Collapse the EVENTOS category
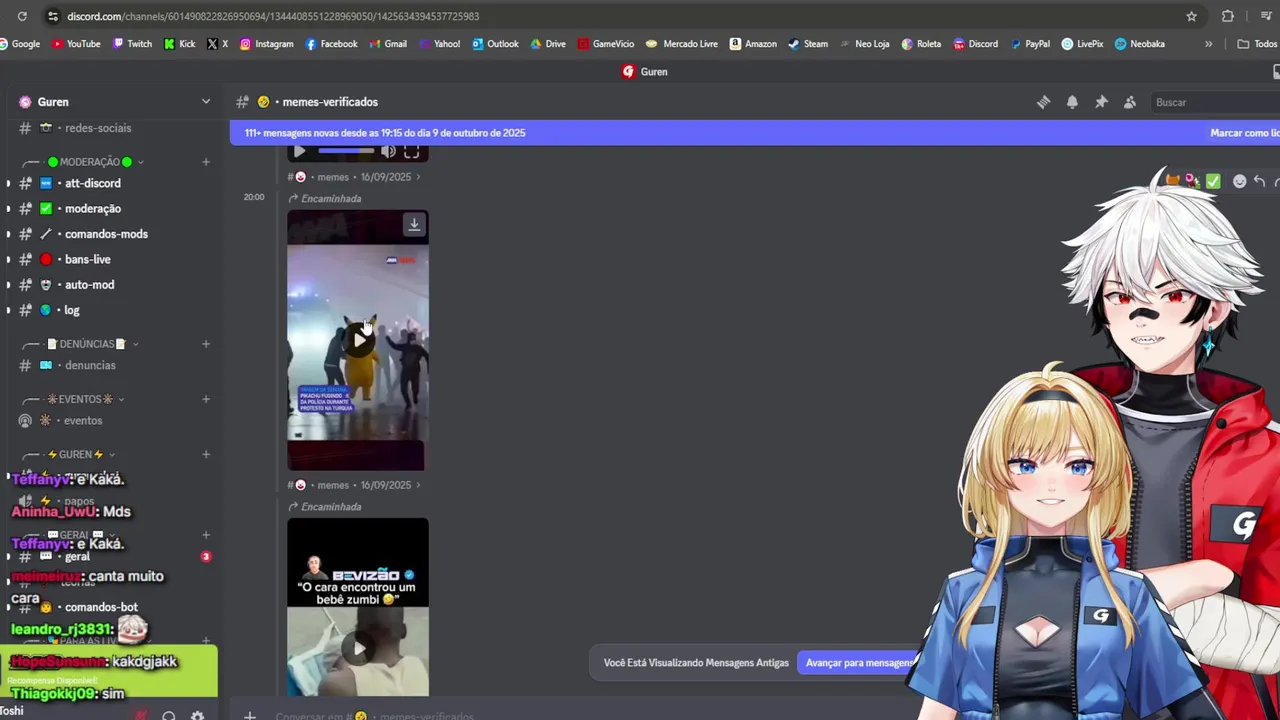 pyautogui.click(x=80, y=399)
